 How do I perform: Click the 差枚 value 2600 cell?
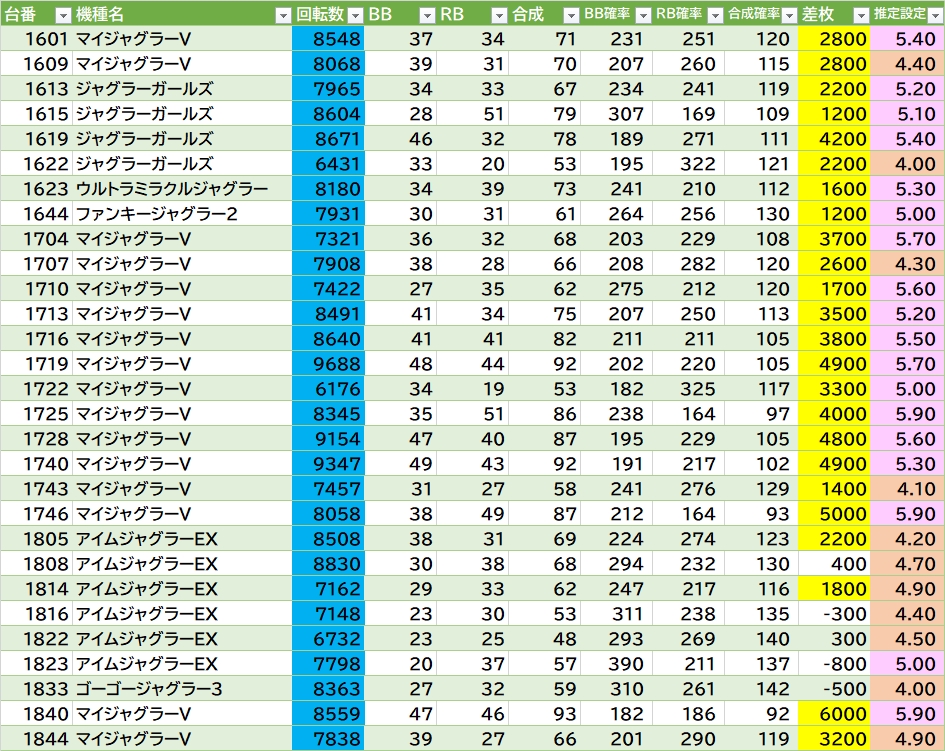point(834,264)
